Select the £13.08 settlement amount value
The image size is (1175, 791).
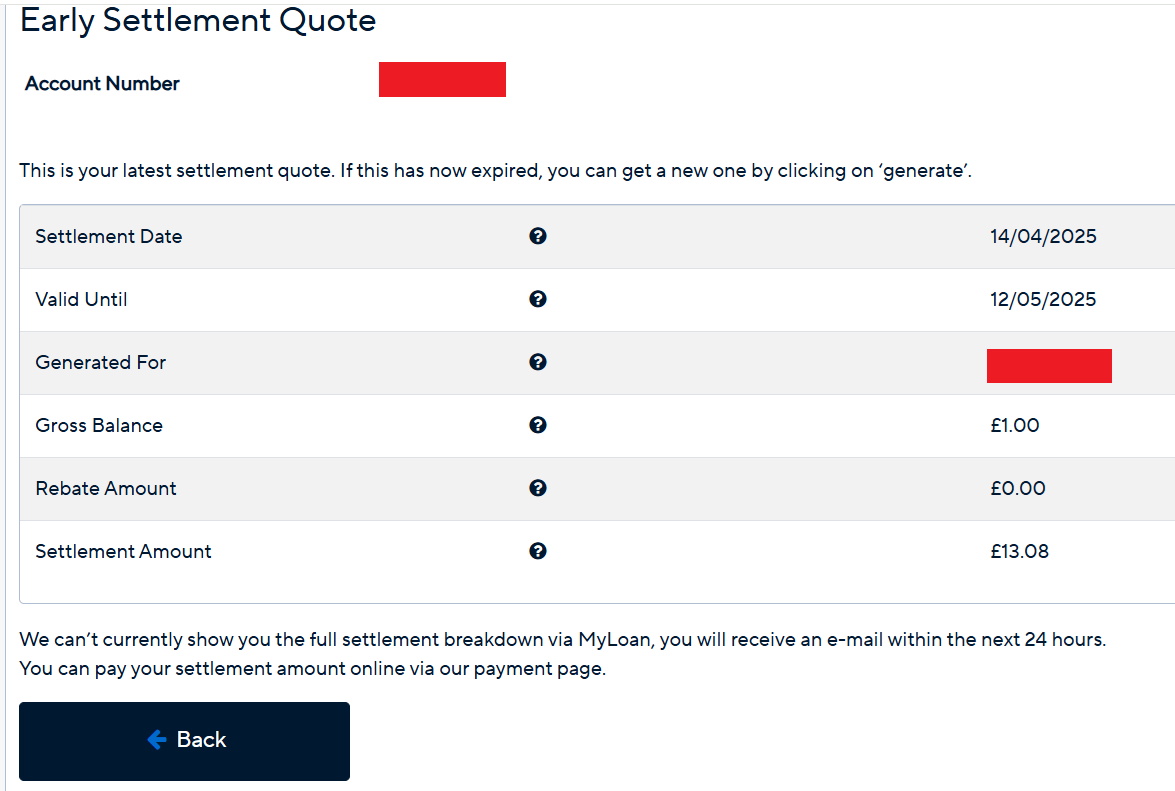[x=1019, y=551]
